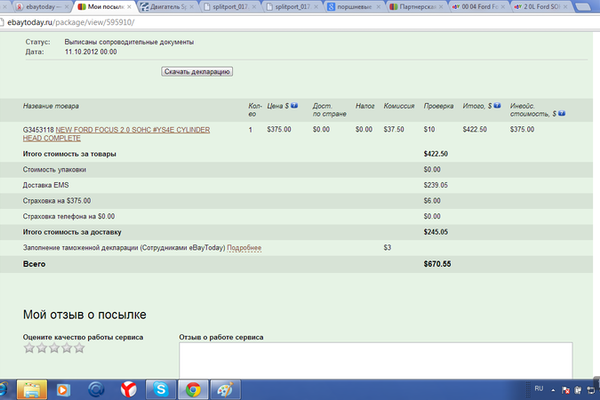Click Доставка EMS amount $239.05
Viewport: 600px width, 400px height.
[435, 185]
